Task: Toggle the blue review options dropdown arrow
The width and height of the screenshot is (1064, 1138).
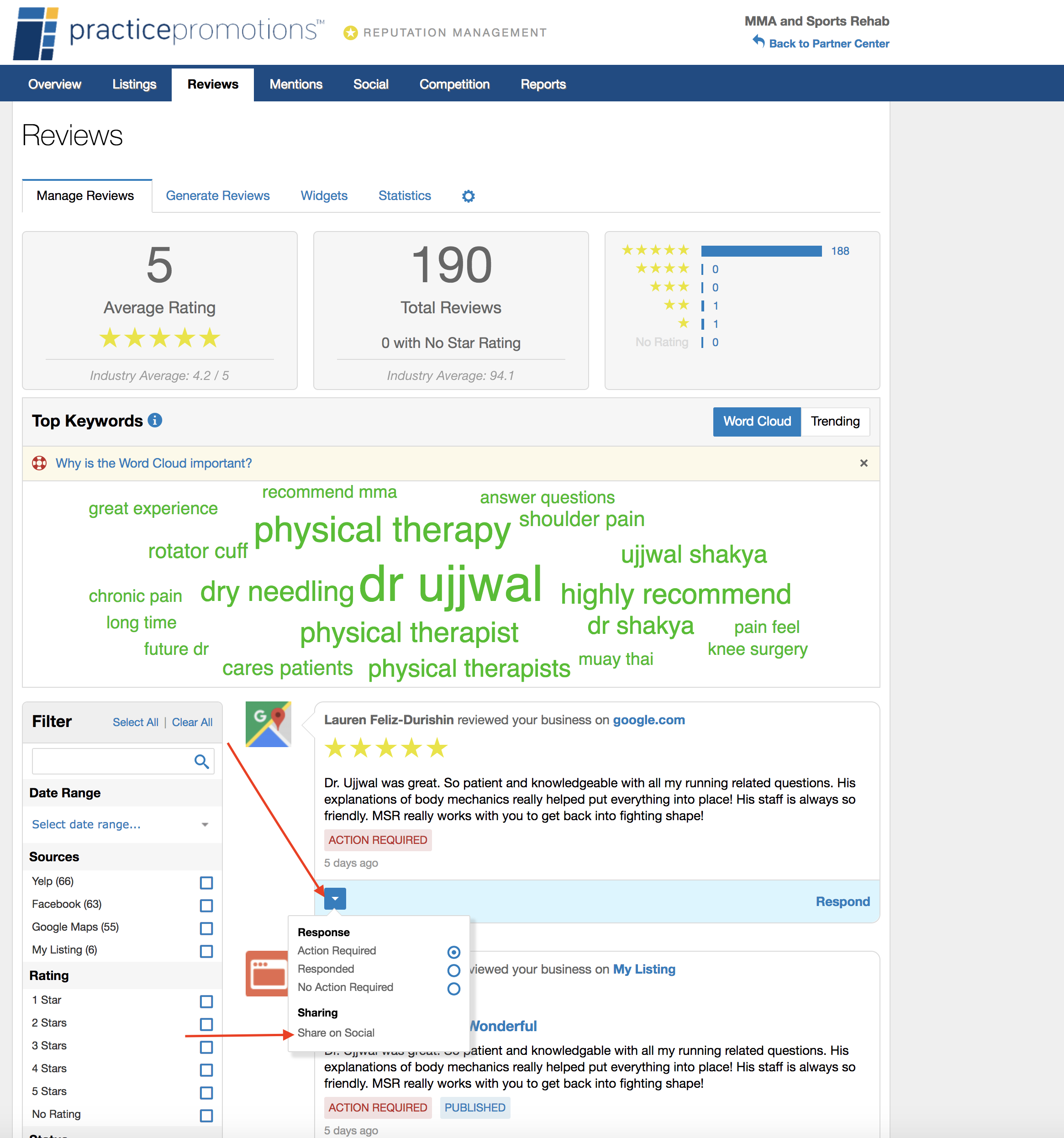Action: [x=335, y=899]
